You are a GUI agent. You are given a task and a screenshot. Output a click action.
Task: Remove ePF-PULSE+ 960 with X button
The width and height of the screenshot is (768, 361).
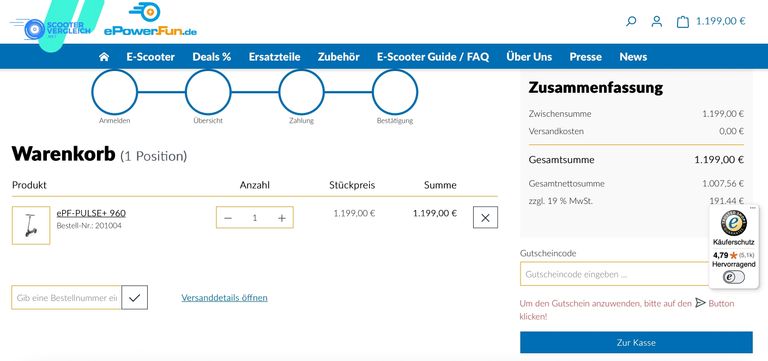click(485, 218)
